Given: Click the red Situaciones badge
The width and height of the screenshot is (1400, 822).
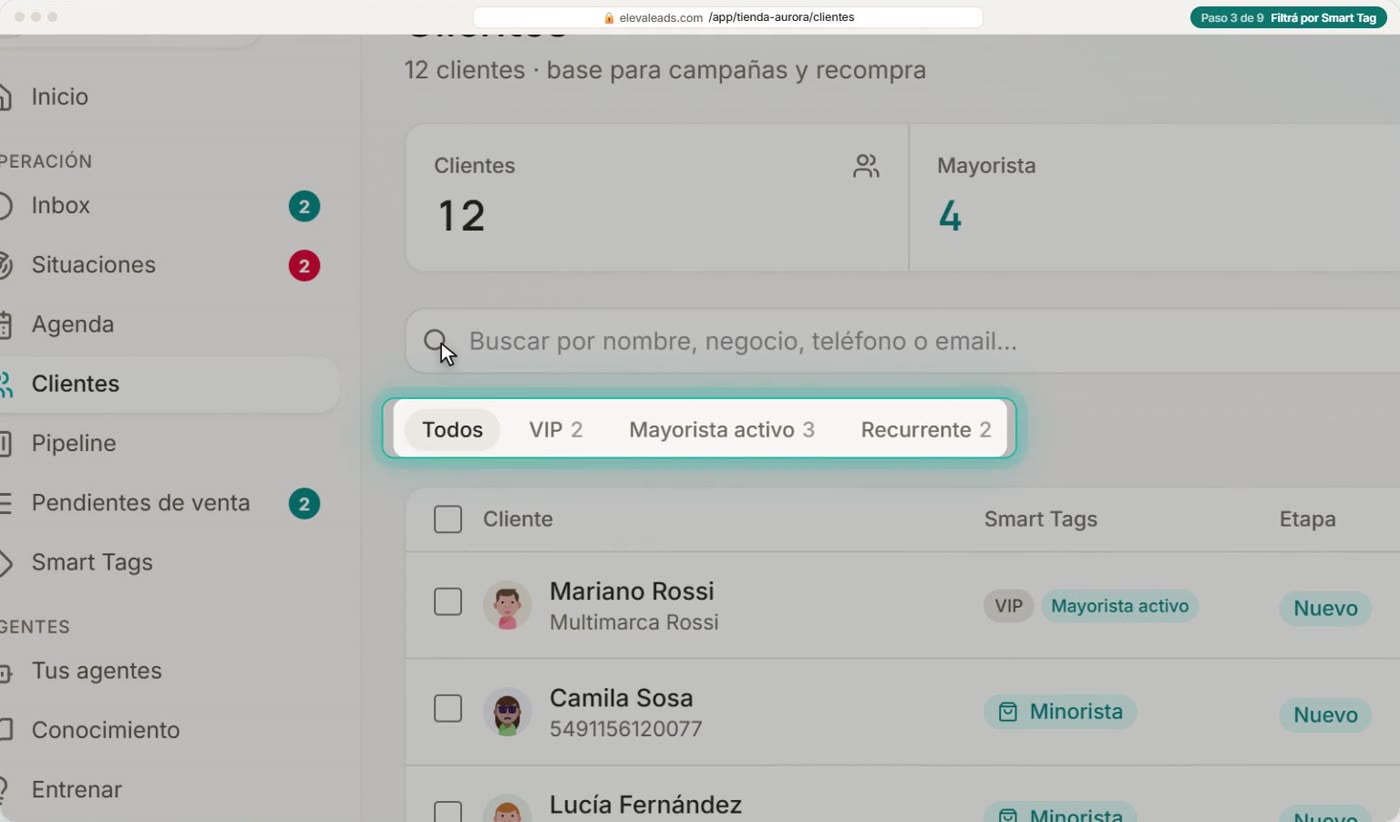Looking at the screenshot, I should click(x=304, y=266).
